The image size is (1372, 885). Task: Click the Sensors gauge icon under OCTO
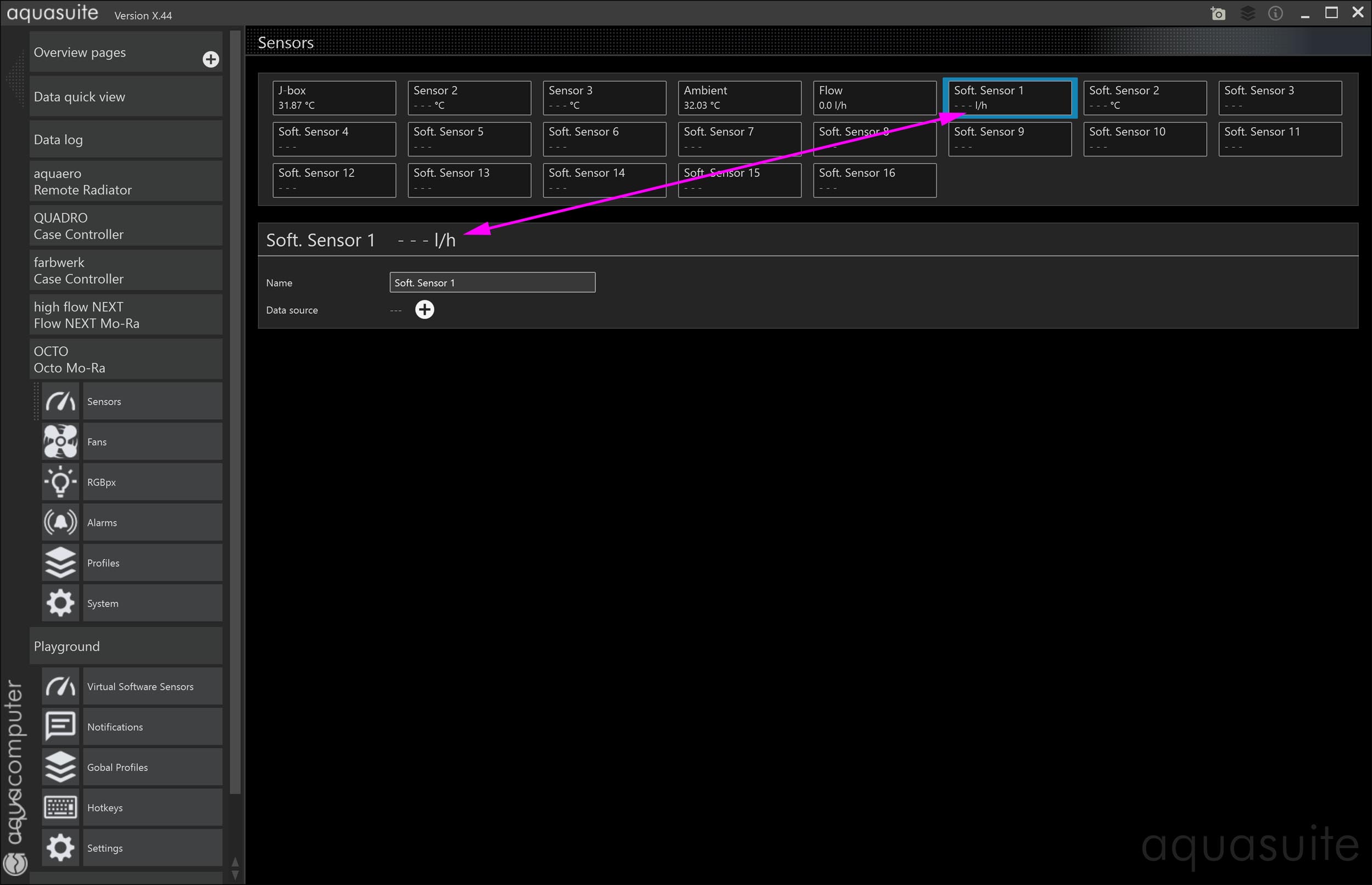pos(60,401)
